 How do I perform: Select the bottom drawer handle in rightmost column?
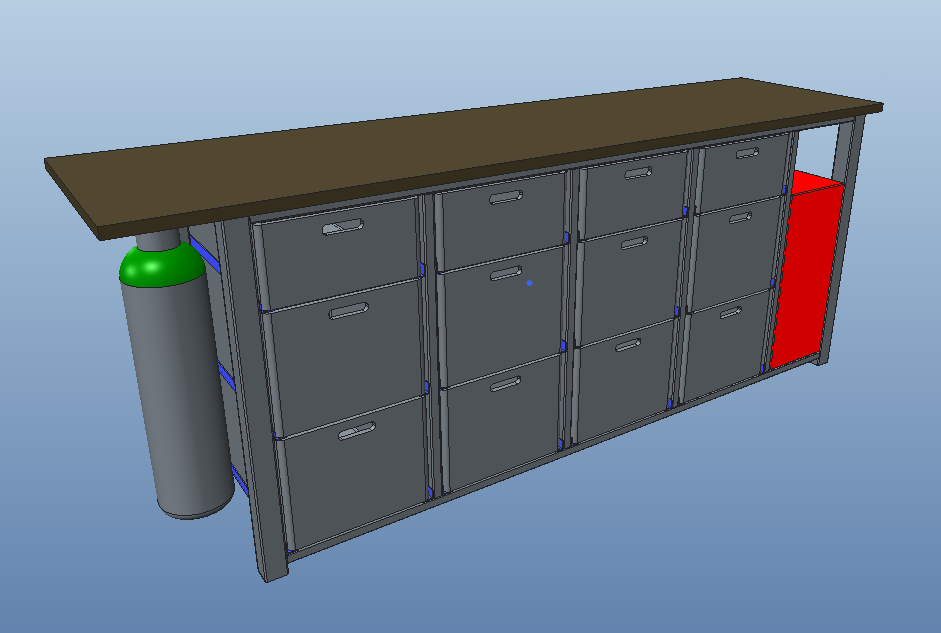coord(730,313)
